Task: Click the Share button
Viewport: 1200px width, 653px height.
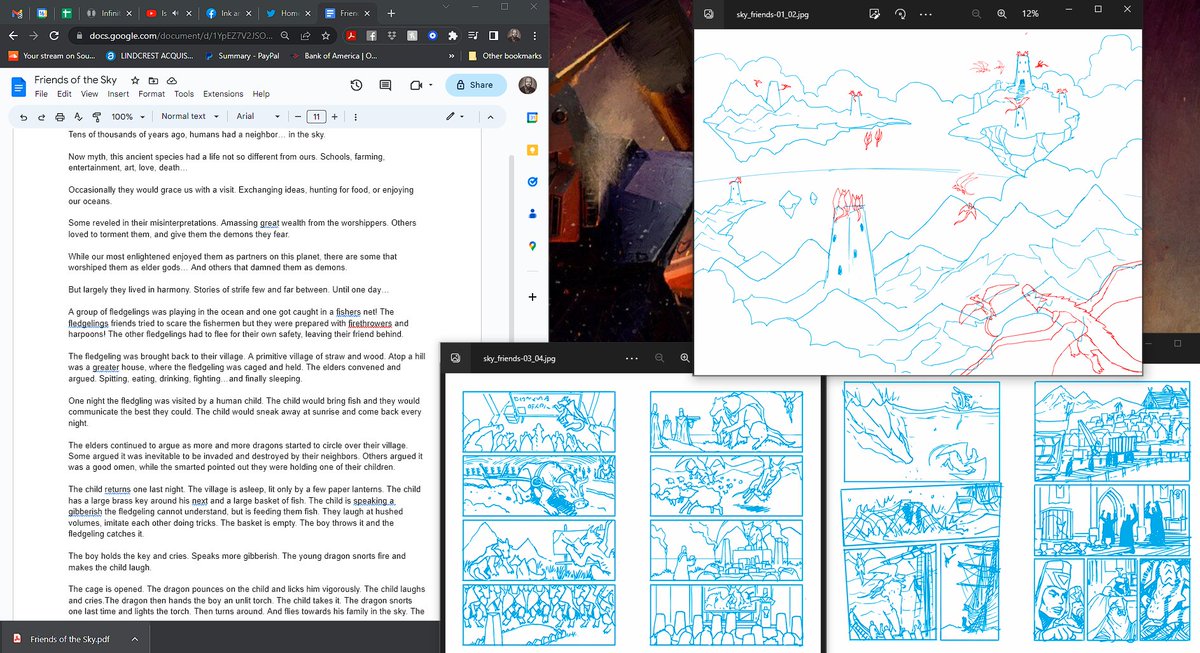Action: (x=475, y=85)
